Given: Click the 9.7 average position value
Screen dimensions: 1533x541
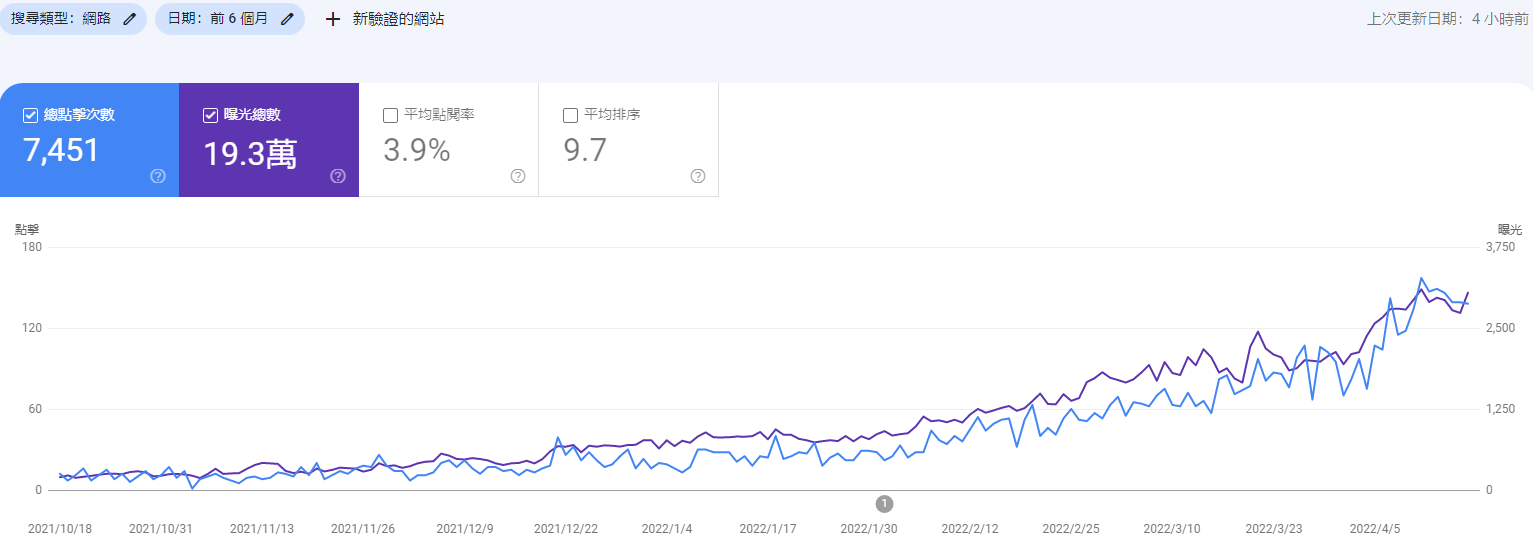Looking at the screenshot, I should click(x=585, y=151).
